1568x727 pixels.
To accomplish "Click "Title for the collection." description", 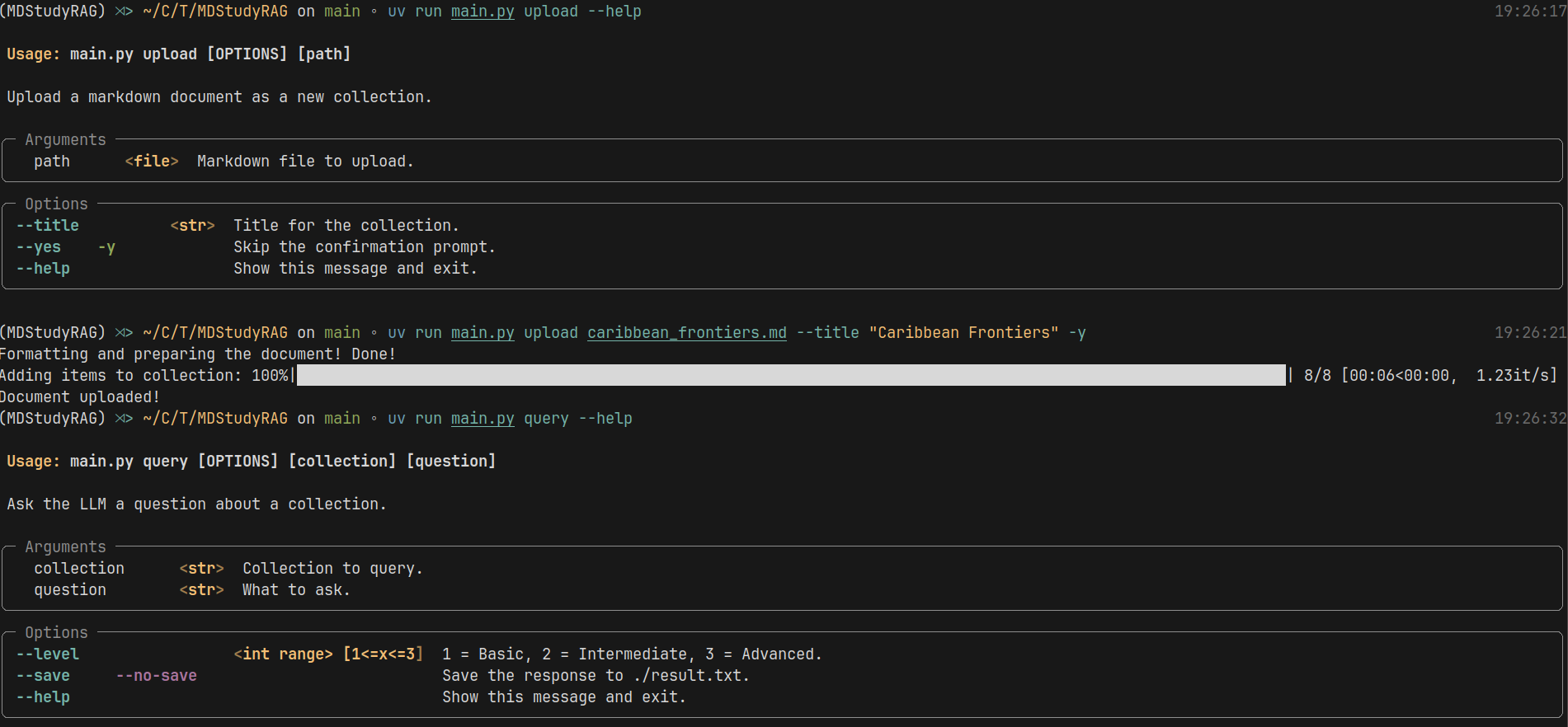I will 346,225.
